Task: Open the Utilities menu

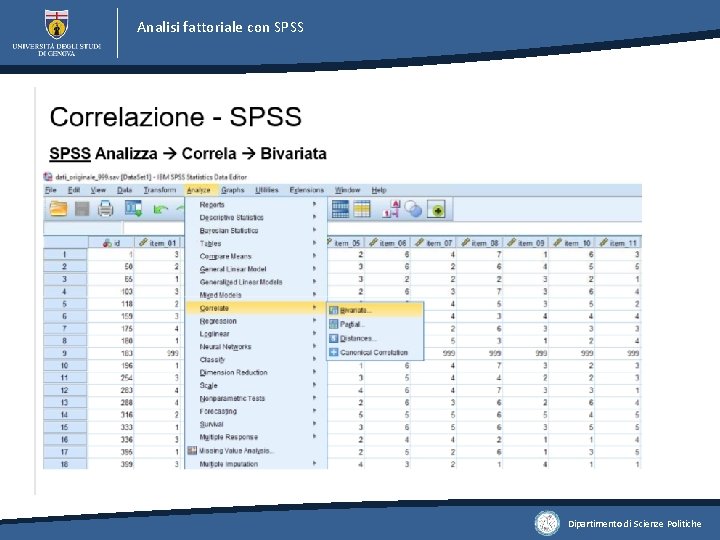Action: click(267, 190)
